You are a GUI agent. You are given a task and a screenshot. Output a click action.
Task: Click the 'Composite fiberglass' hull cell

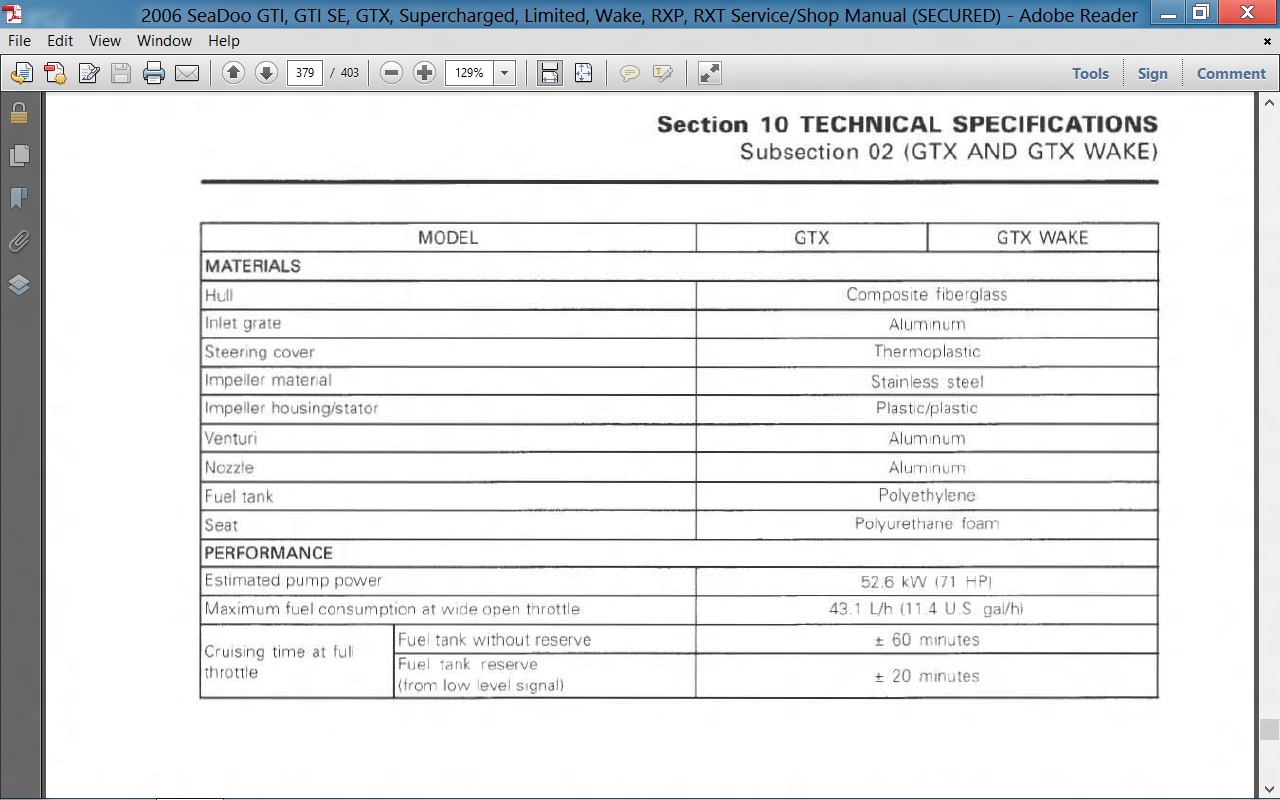[927, 295]
